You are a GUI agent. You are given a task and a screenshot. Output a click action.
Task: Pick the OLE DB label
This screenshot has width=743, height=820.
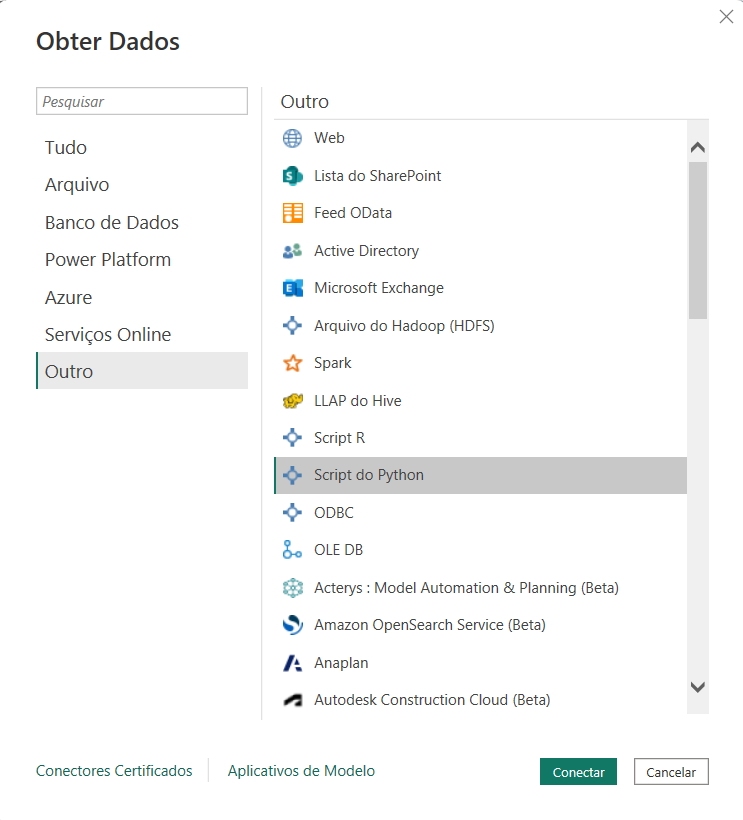[338, 550]
